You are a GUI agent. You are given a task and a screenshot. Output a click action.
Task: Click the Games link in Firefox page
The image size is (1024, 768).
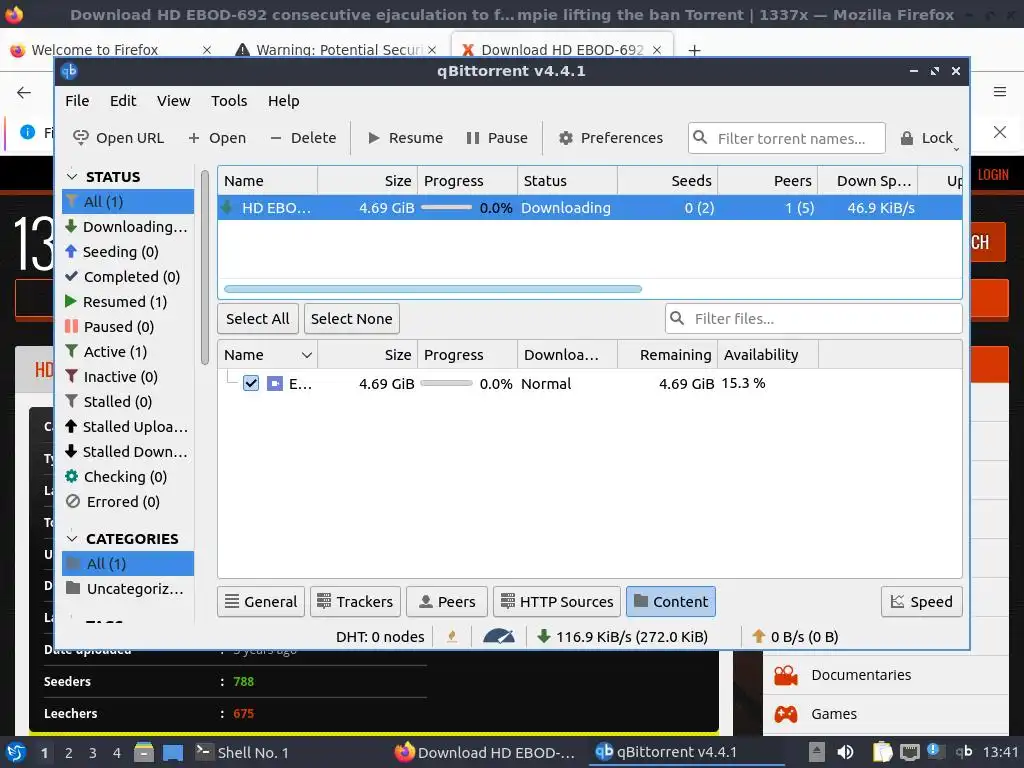pos(834,714)
